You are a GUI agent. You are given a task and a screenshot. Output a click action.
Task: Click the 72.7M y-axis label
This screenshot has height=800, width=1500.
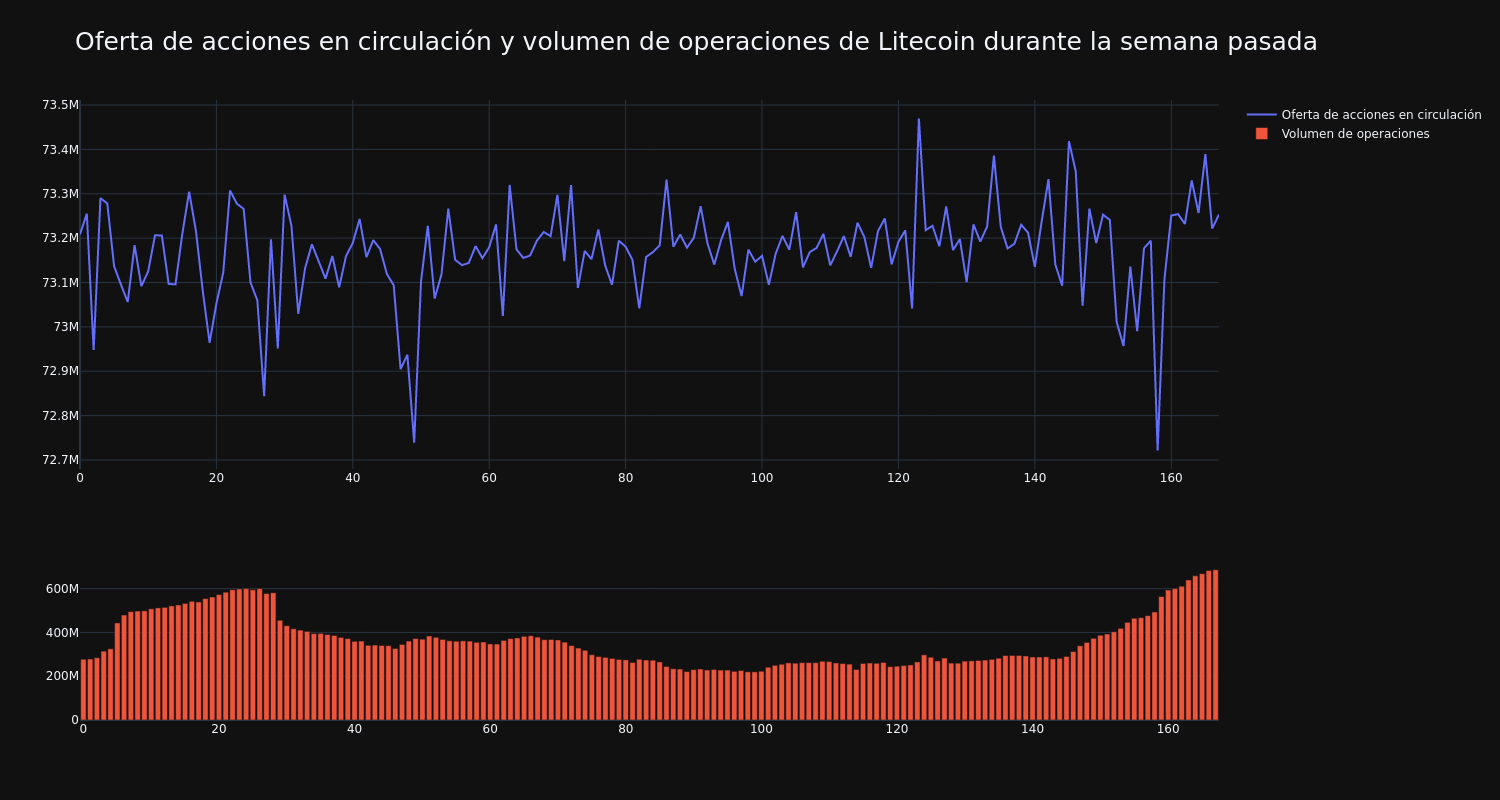[60, 460]
